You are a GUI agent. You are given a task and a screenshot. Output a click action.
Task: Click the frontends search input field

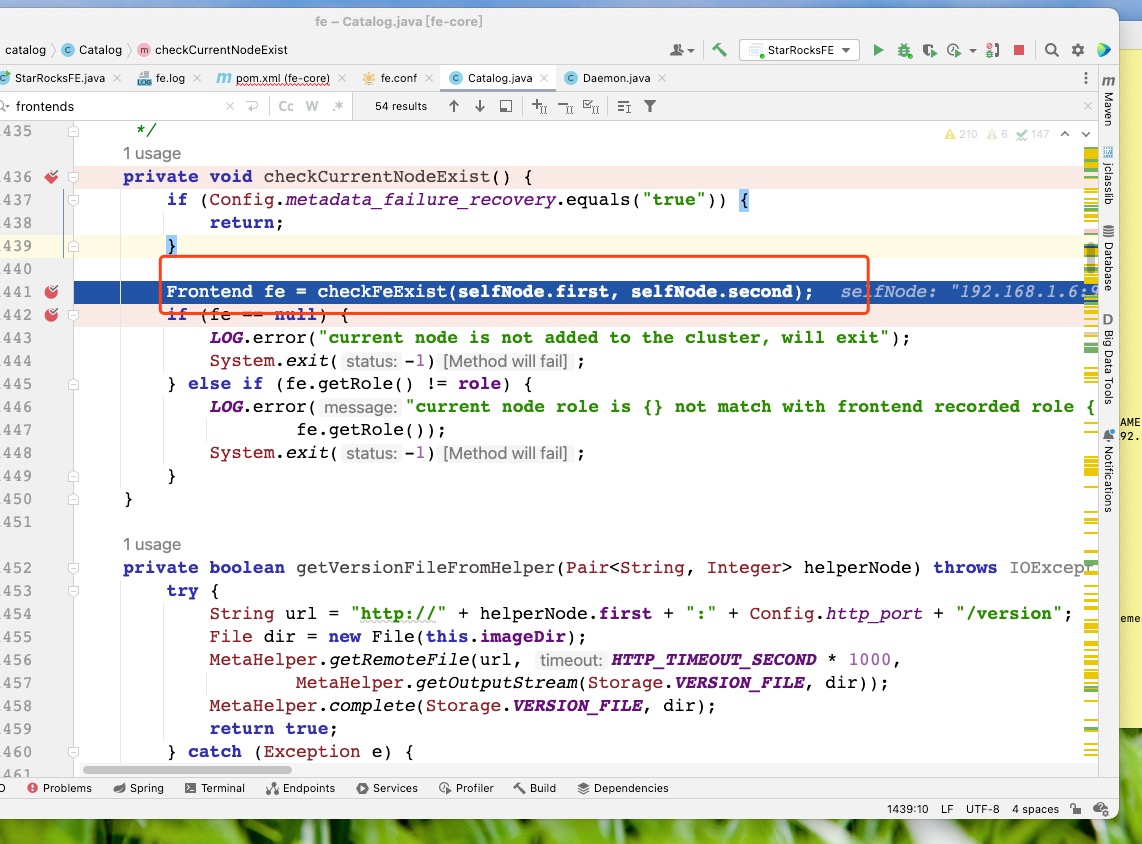point(117,106)
